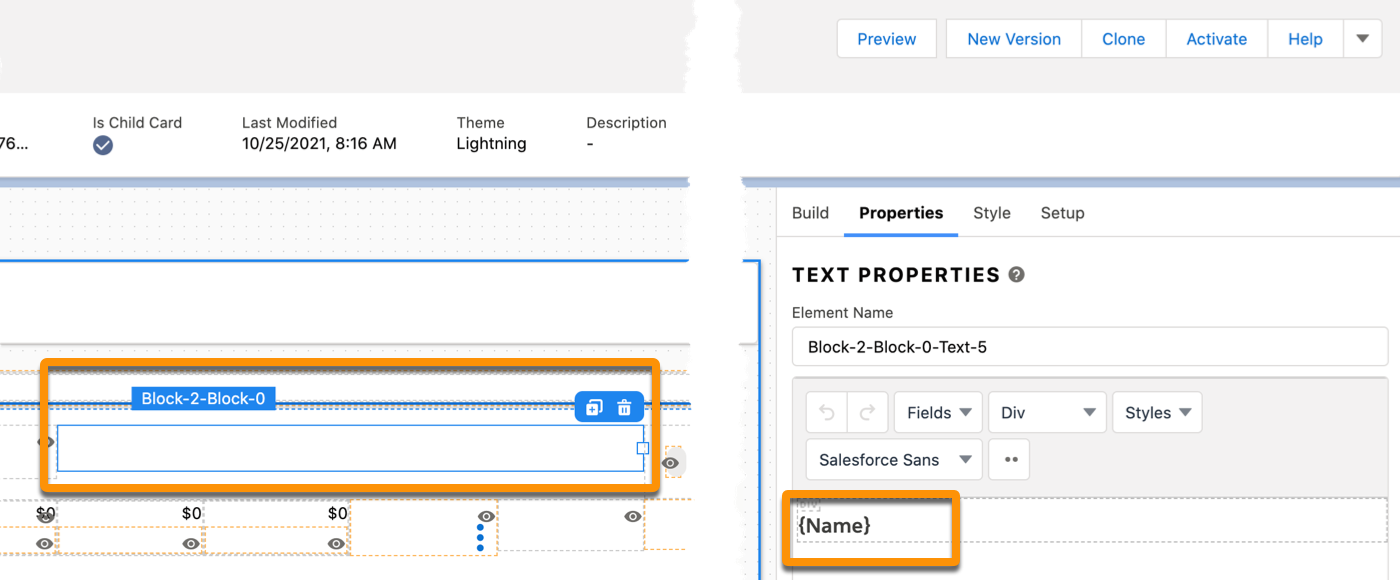Screen dimensions: 1400x580
Task: Toggle eye icon at left edge of selected text box
Action: coord(46,441)
